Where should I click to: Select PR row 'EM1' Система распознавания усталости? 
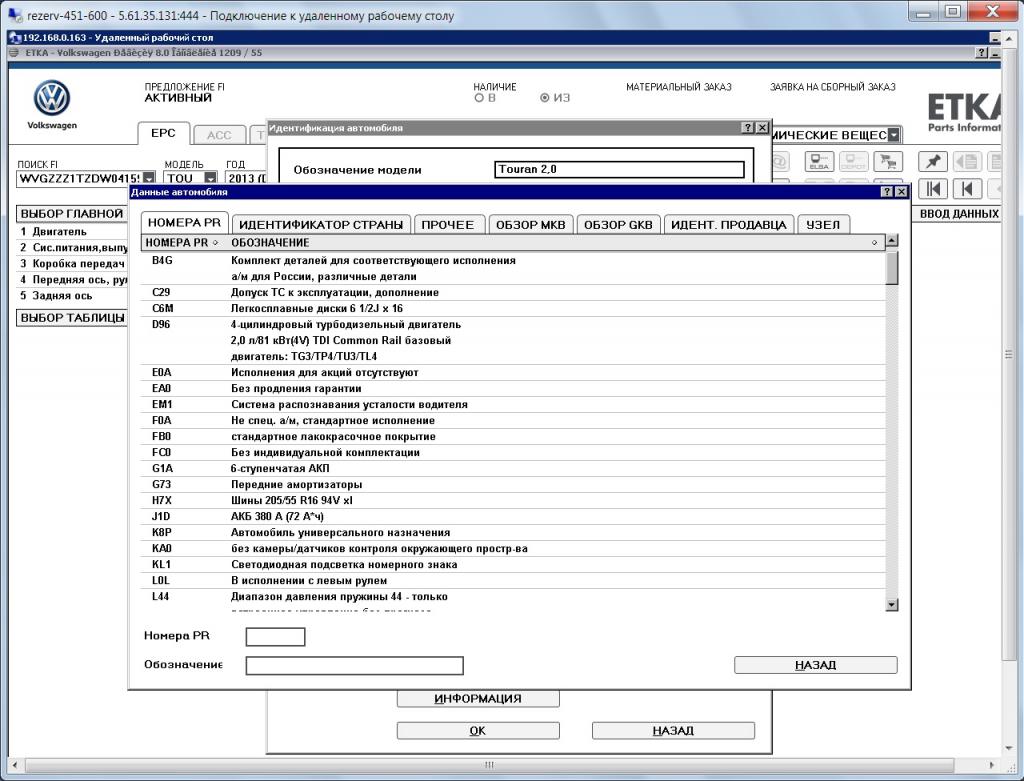tap(513, 405)
